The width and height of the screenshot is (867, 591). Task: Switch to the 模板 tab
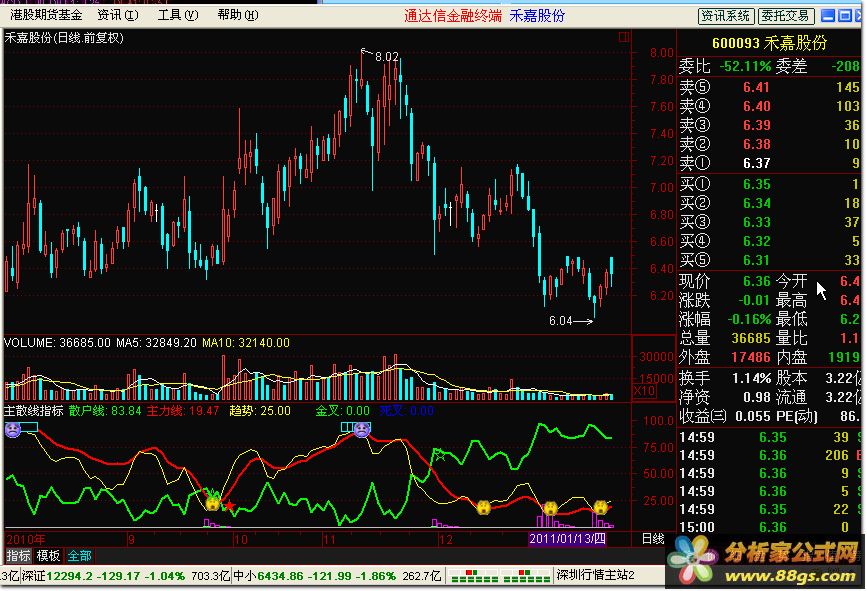pyautogui.click(x=48, y=556)
